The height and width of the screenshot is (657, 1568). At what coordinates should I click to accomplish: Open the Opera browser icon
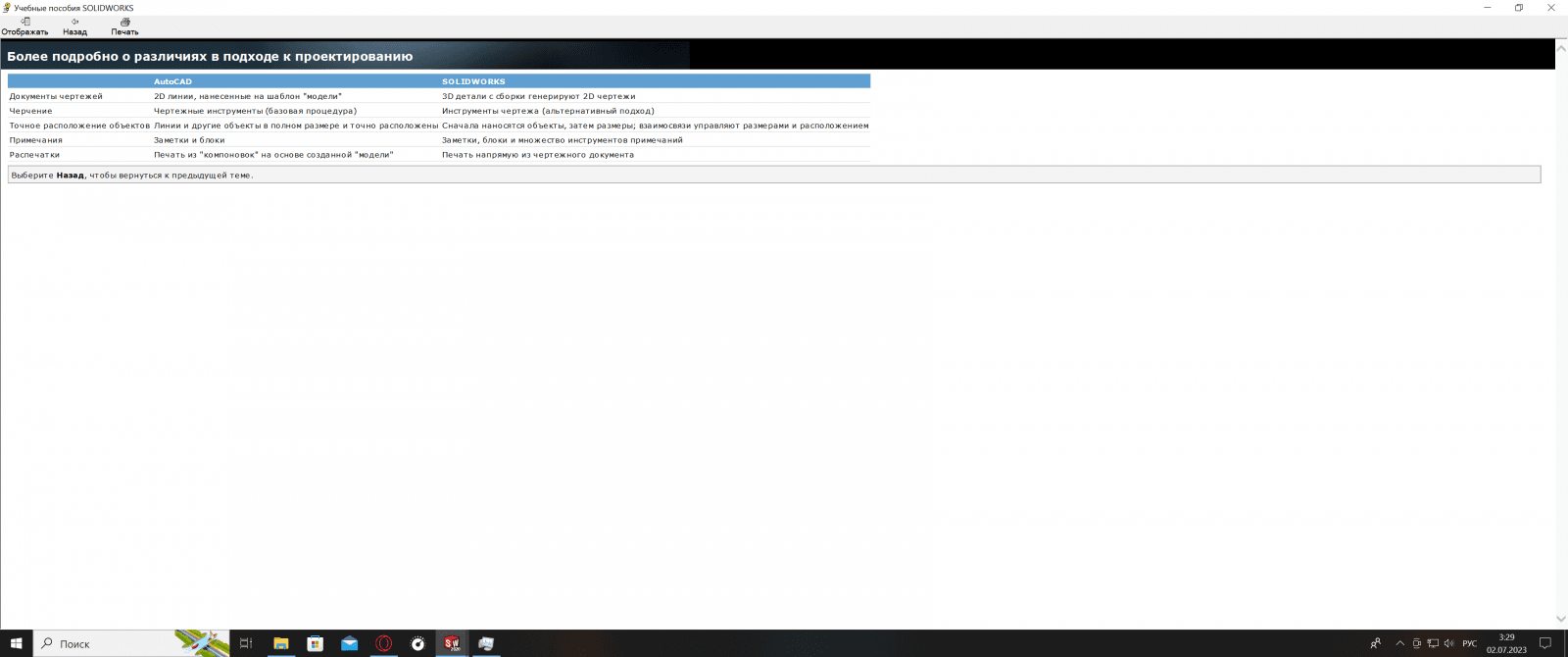(384, 643)
